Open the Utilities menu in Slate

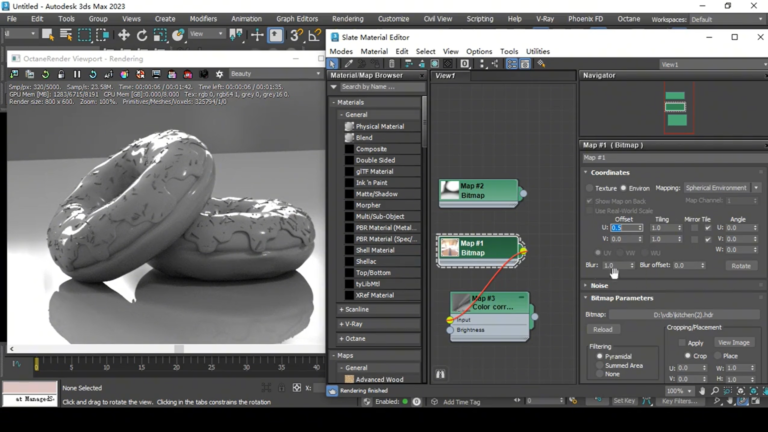(538, 51)
